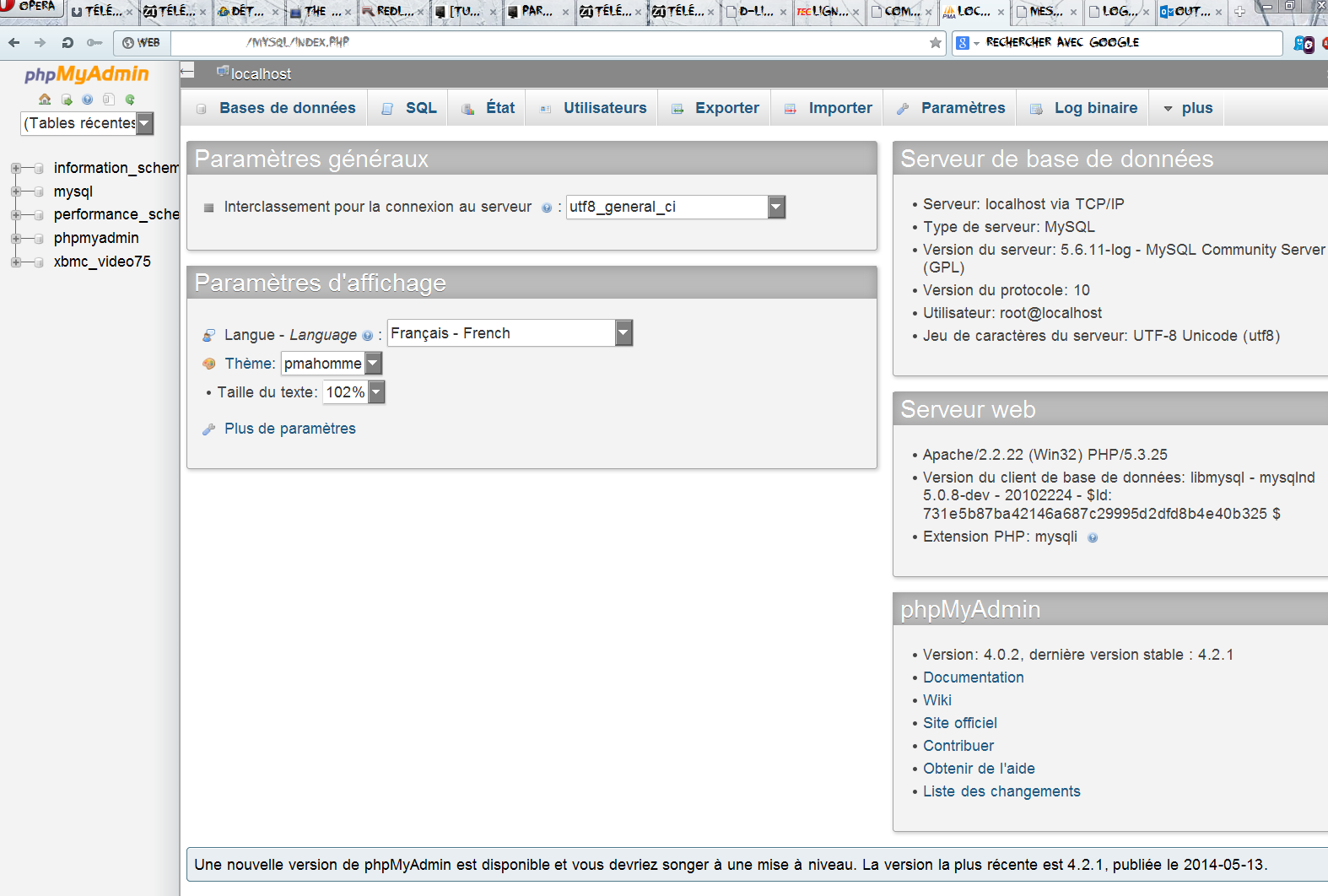The width and height of the screenshot is (1328, 896).
Task: Click help icon next to Interclassement
Action: click(547, 208)
